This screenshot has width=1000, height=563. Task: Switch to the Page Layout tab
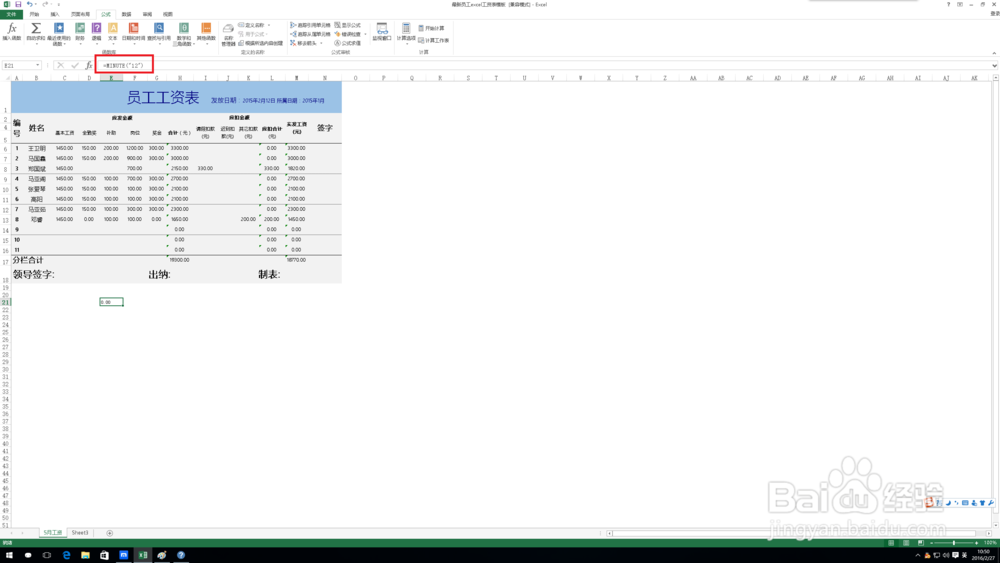tap(80, 14)
